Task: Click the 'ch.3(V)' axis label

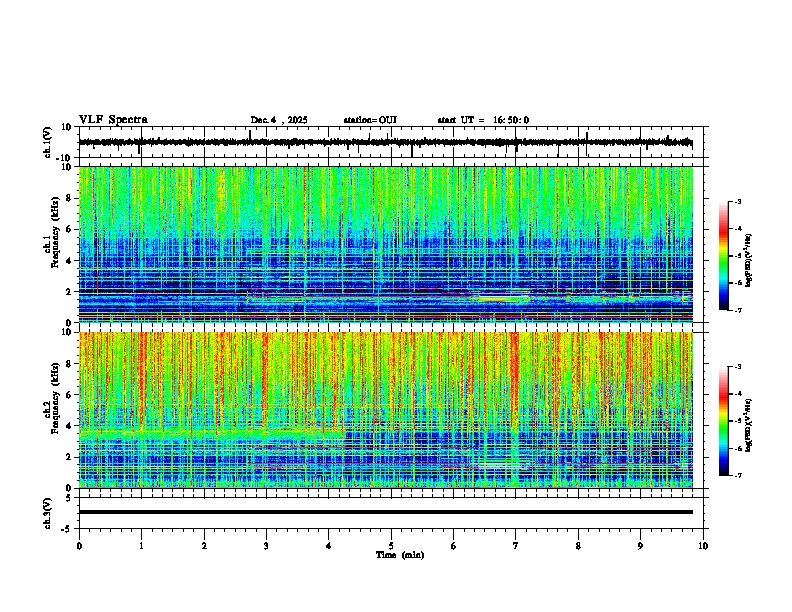Action: pyautogui.click(x=48, y=513)
